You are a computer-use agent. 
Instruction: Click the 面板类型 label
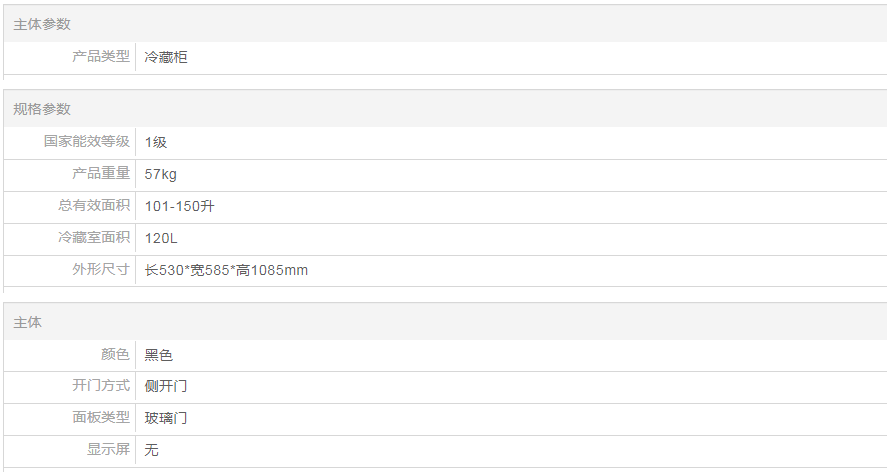point(101,418)
